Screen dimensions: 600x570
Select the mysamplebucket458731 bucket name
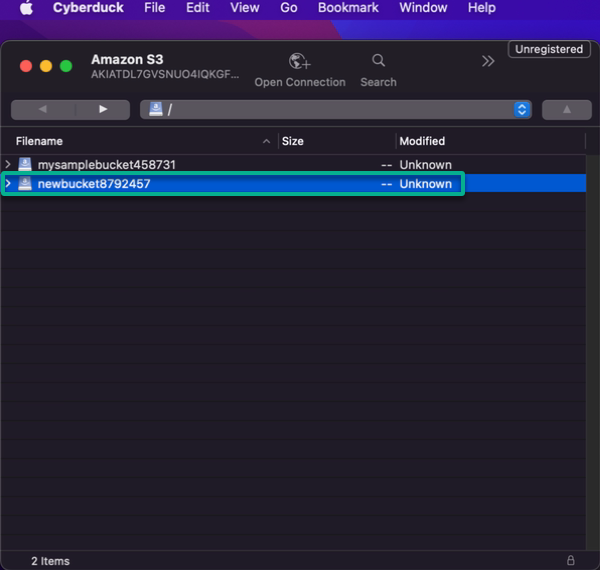pos(106,165)
